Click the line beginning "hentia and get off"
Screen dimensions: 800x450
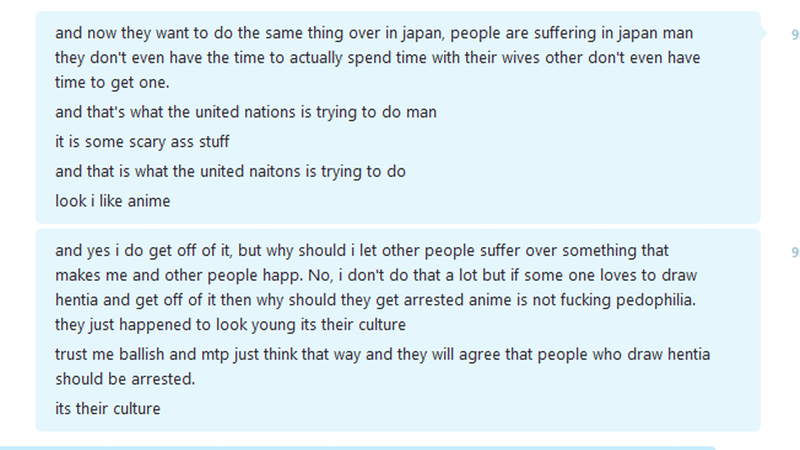(376, 300)
